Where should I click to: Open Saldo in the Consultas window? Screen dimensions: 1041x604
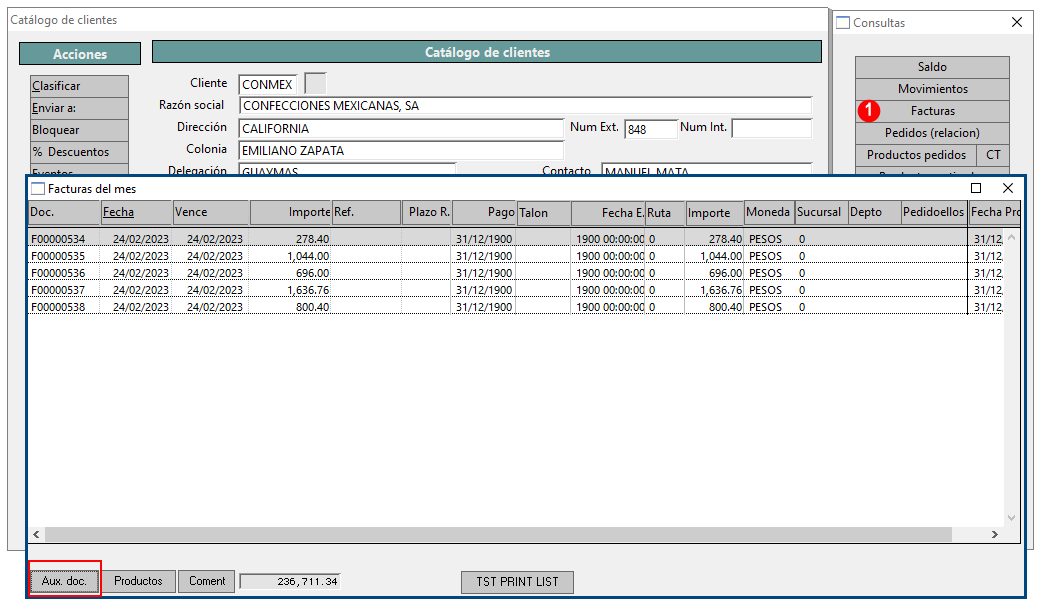(x=932, y=67)
